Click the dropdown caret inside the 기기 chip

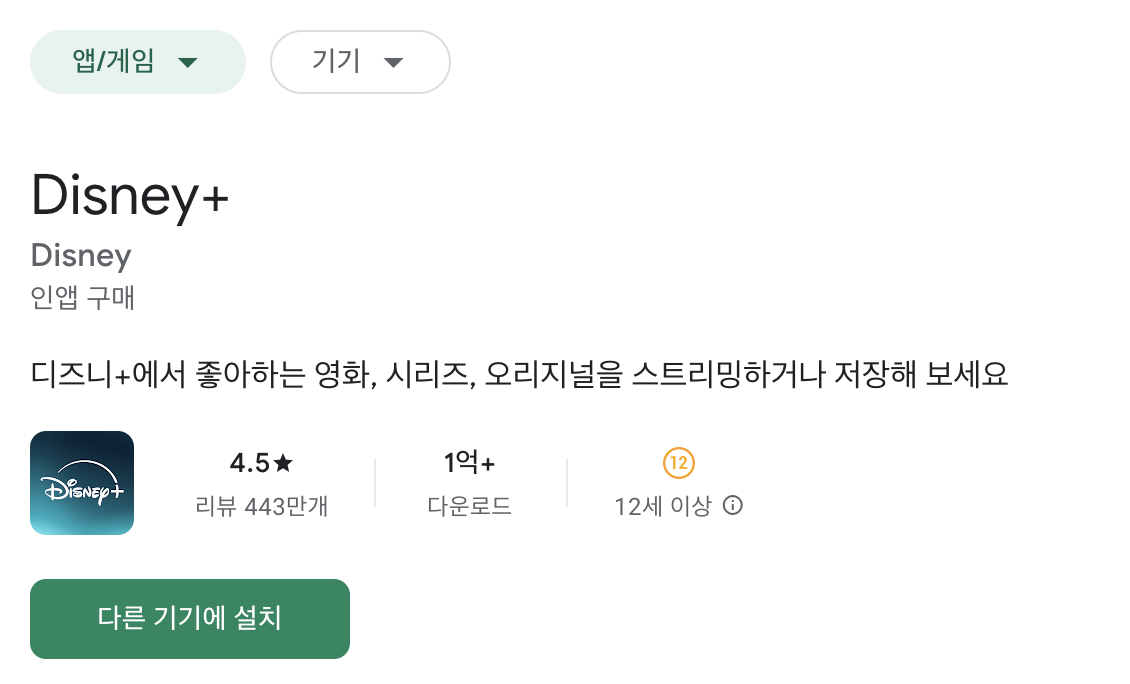pos(394,62)
